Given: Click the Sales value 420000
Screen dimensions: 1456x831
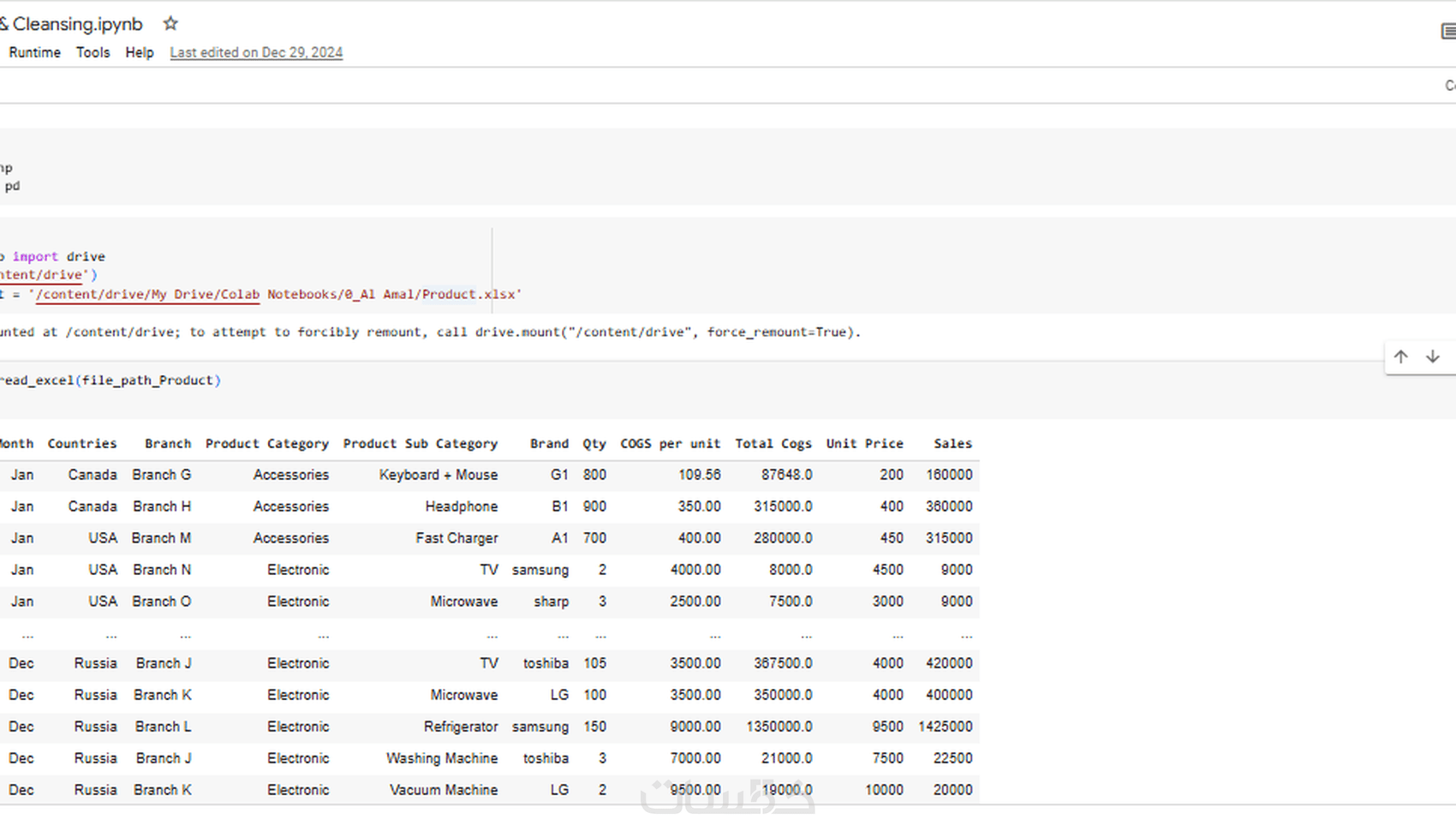Looking at the screenshot, I should (x=949, y=663).
